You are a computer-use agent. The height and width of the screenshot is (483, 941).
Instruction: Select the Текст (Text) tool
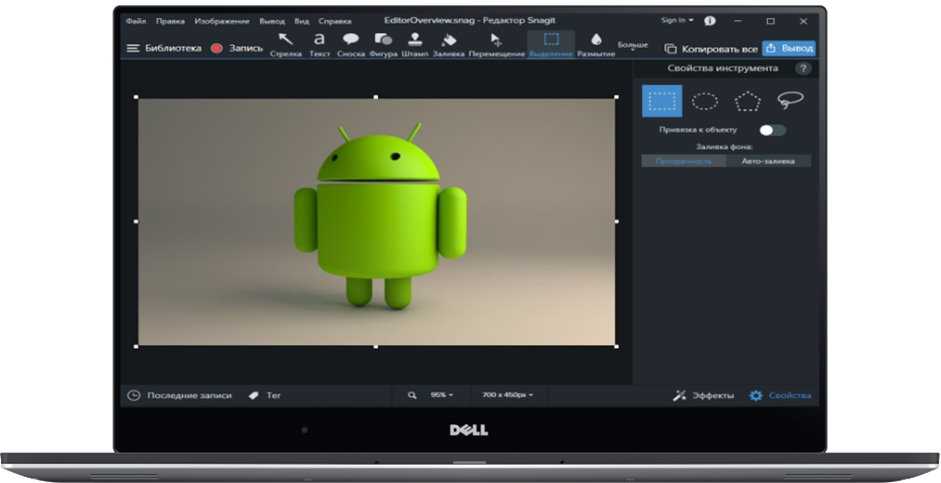coord(319,44)
